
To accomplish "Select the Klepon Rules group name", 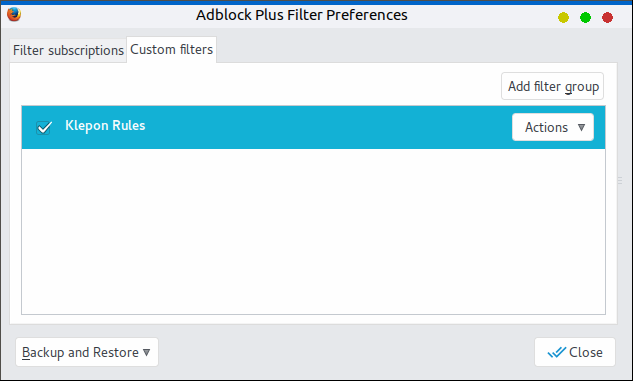I will tap(105, 126).
